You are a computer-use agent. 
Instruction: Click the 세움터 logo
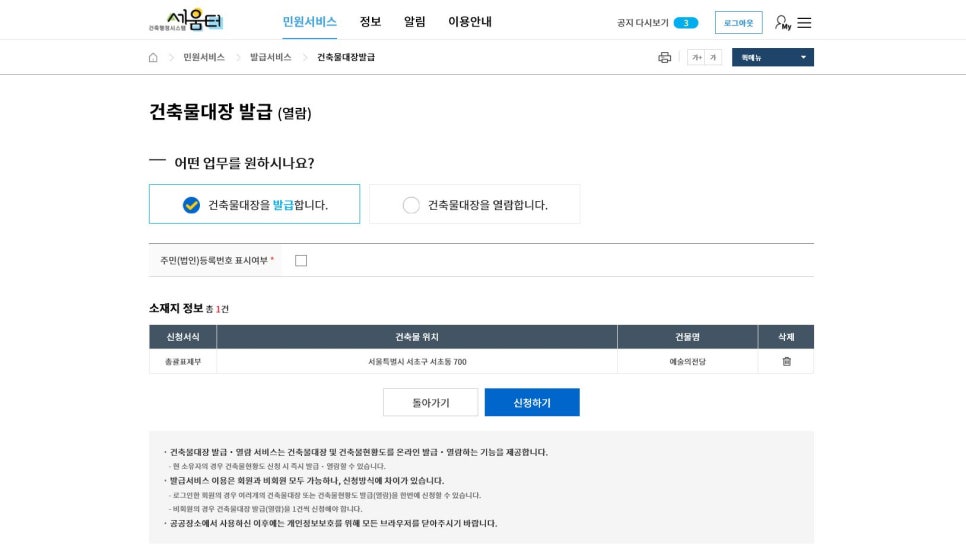point(186,21)
